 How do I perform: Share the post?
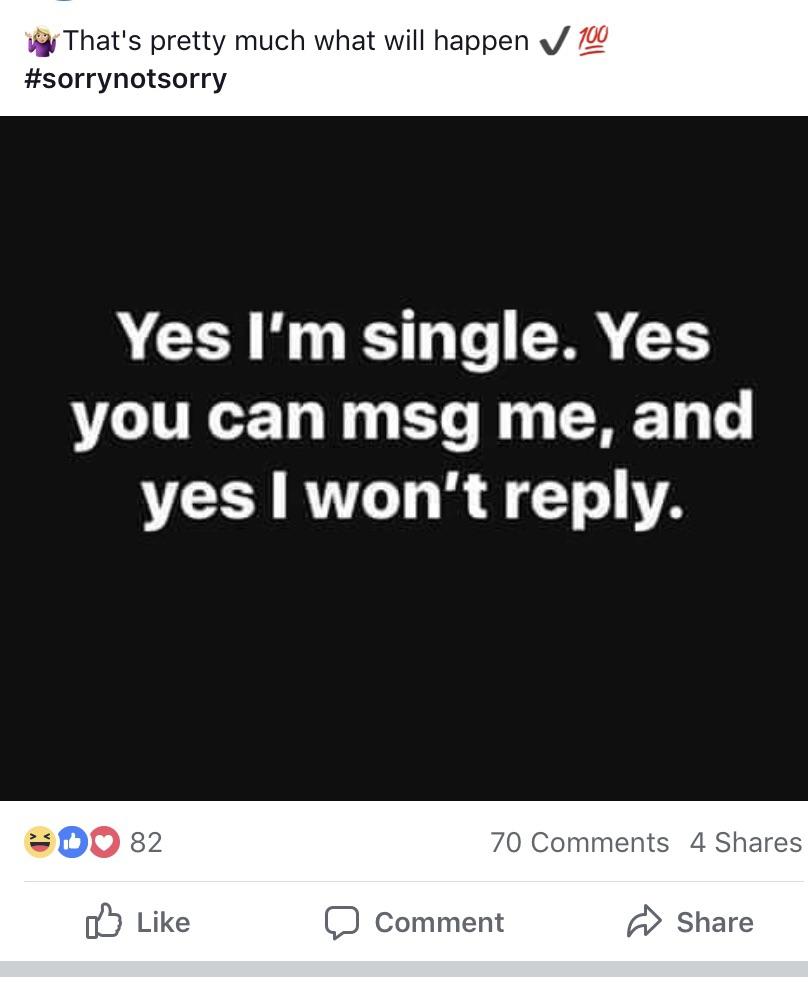click(690, 922)
